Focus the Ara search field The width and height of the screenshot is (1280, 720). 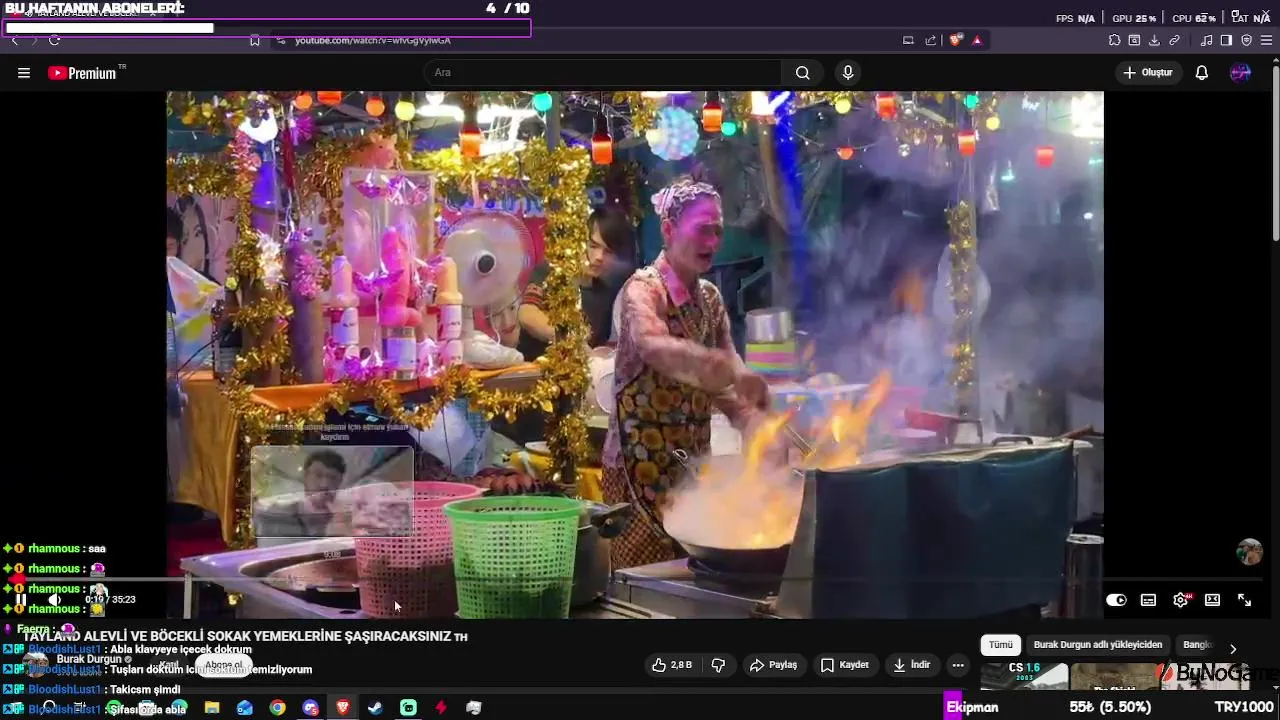click(603, 73)
